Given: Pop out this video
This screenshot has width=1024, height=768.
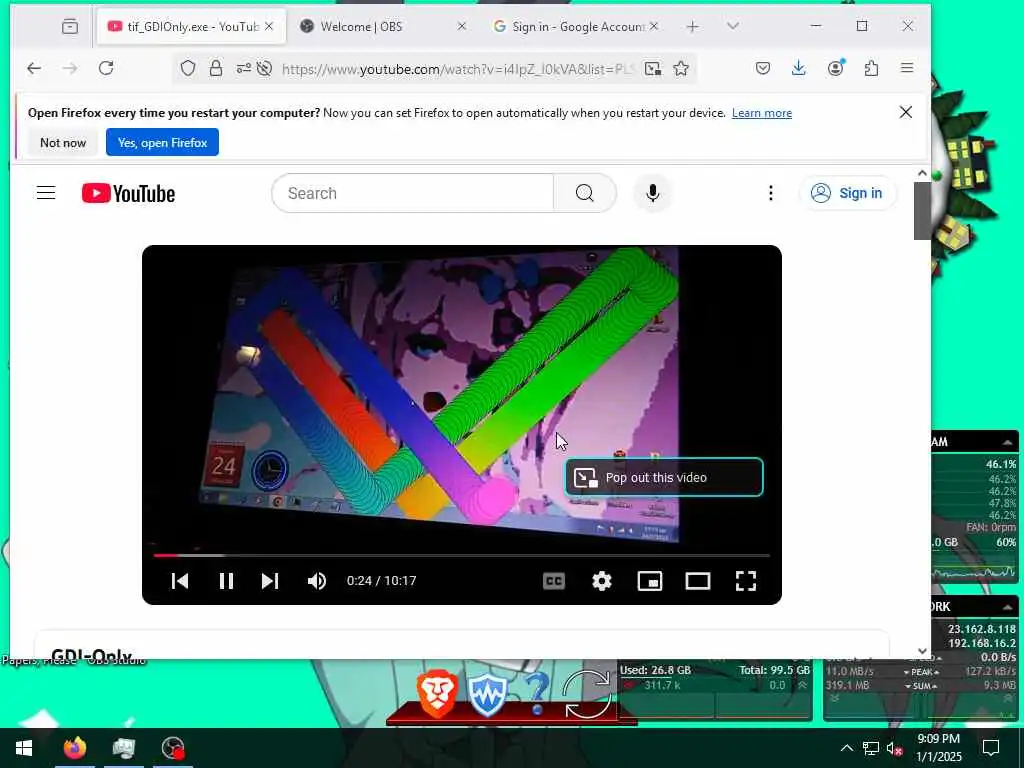Looking at the screenshot, I should pyautogui.click(x=664, y=477).
